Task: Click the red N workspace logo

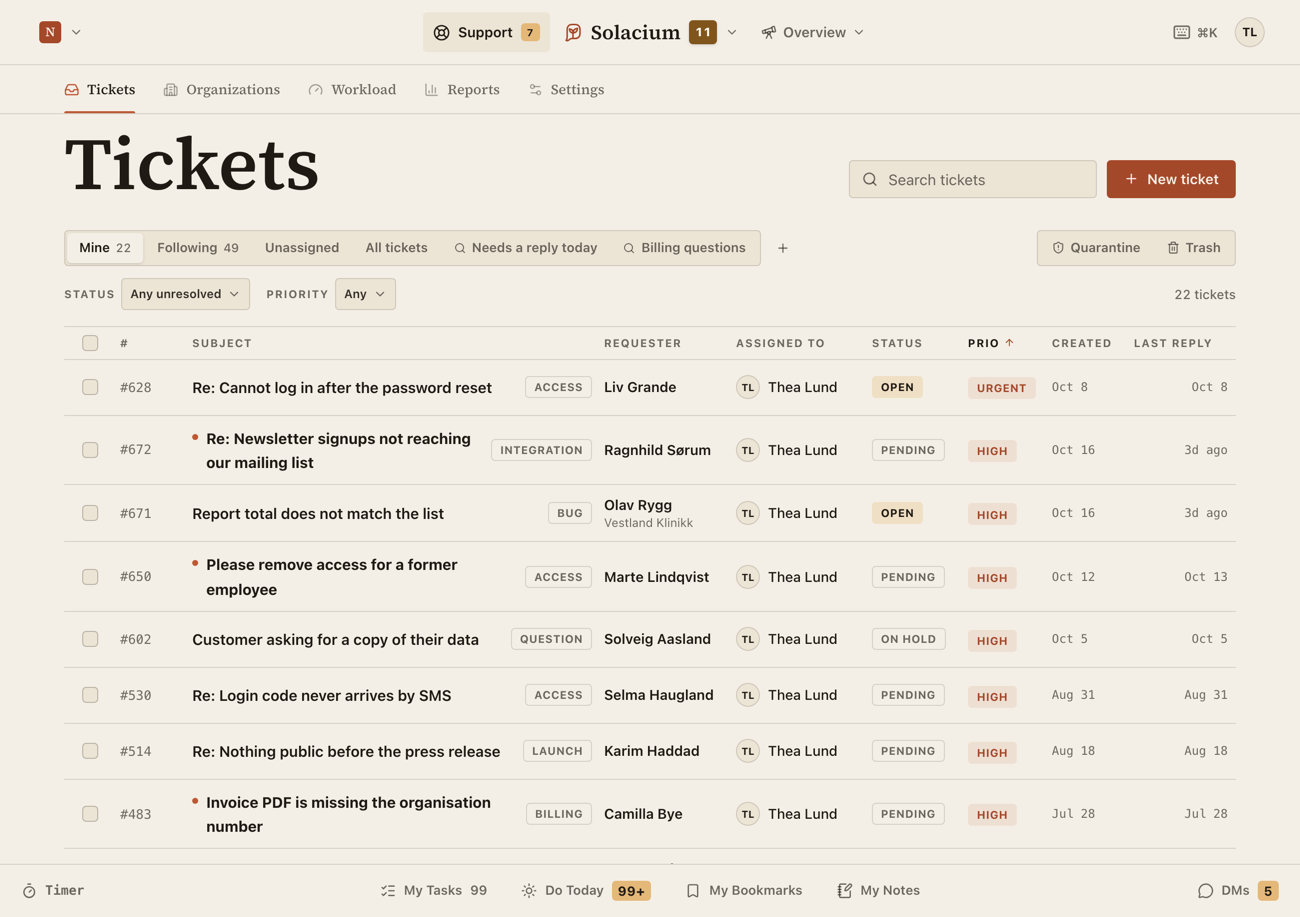Action: point(50,32)
